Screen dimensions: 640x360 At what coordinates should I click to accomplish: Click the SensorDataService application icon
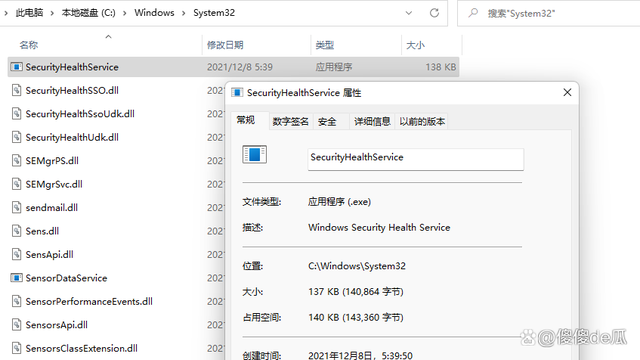[16, 278]
